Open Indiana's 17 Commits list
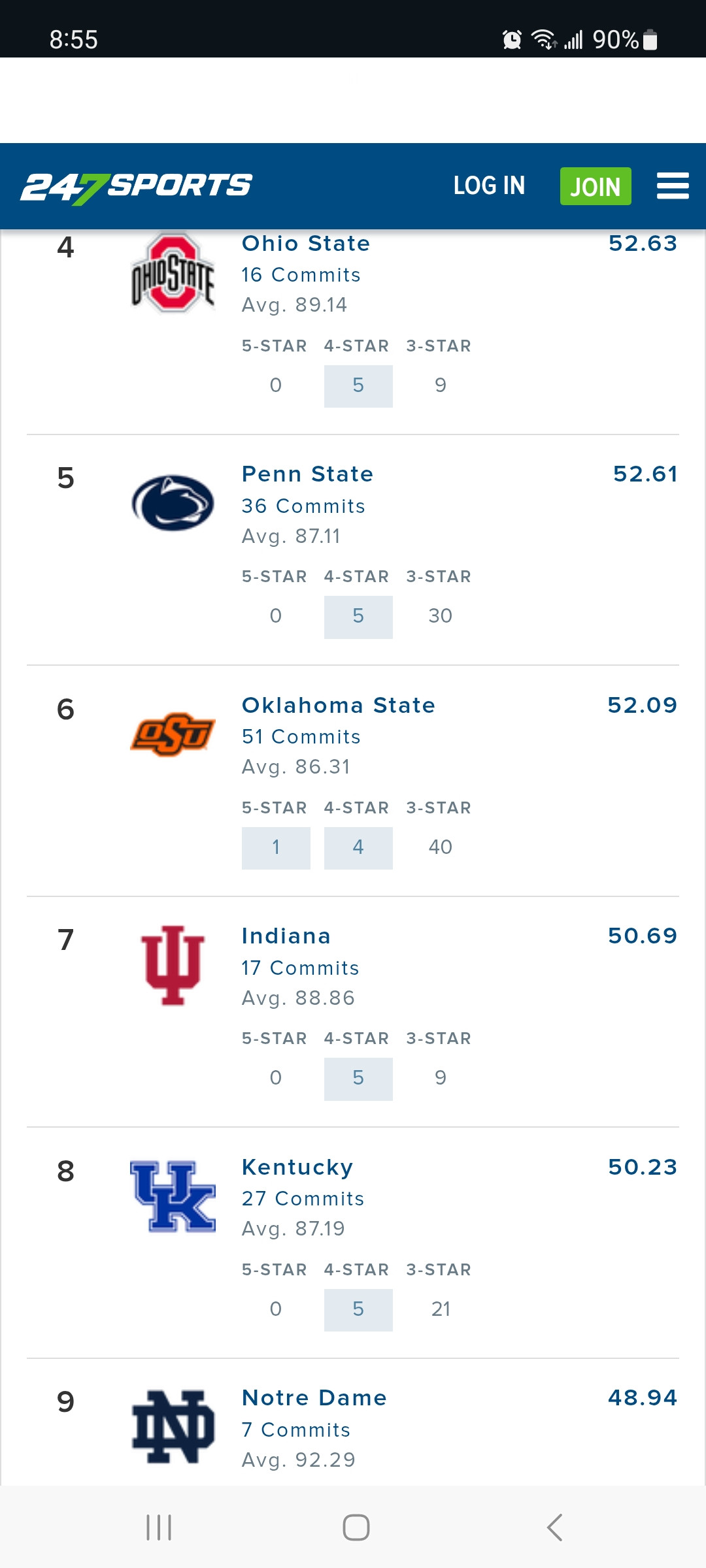Image resolution: width=706 pixels, height=1568 pixels. coord(300,968)
